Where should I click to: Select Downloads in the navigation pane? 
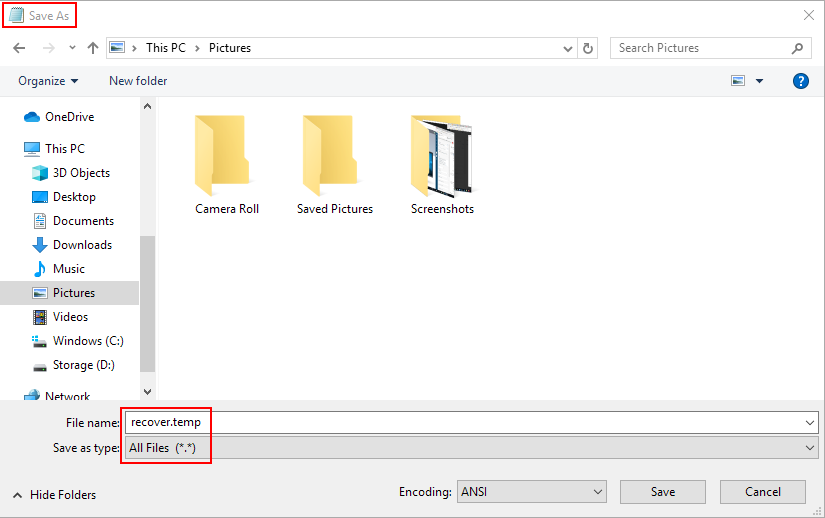coord(82,245)
